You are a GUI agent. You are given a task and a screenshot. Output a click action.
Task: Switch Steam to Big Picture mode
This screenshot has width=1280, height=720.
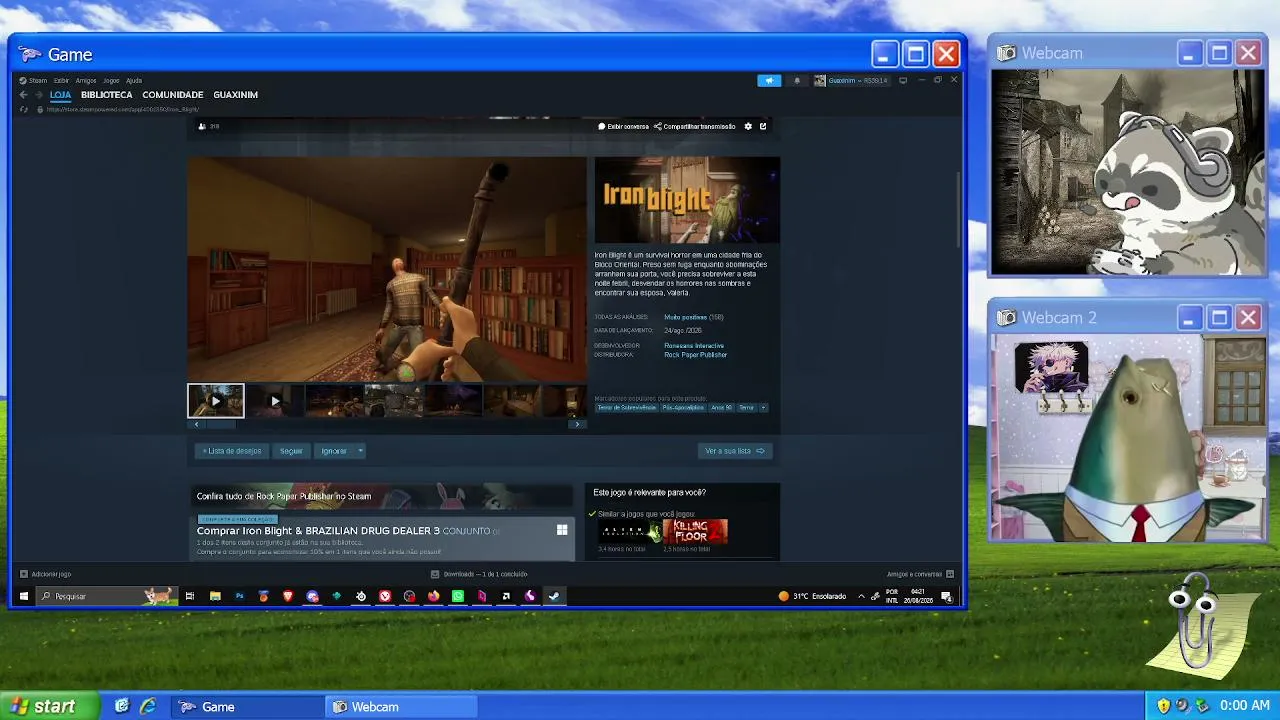click(x=903, y=80)
